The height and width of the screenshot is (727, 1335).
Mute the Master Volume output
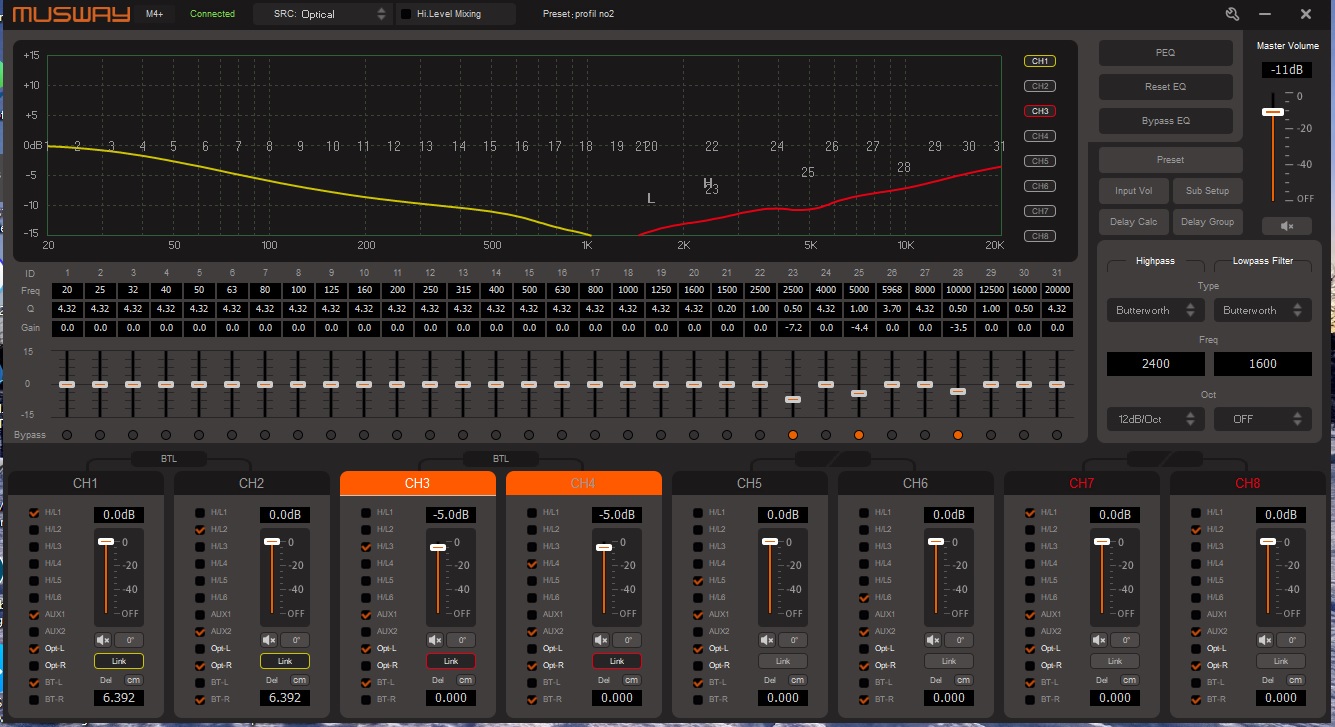1286,226
